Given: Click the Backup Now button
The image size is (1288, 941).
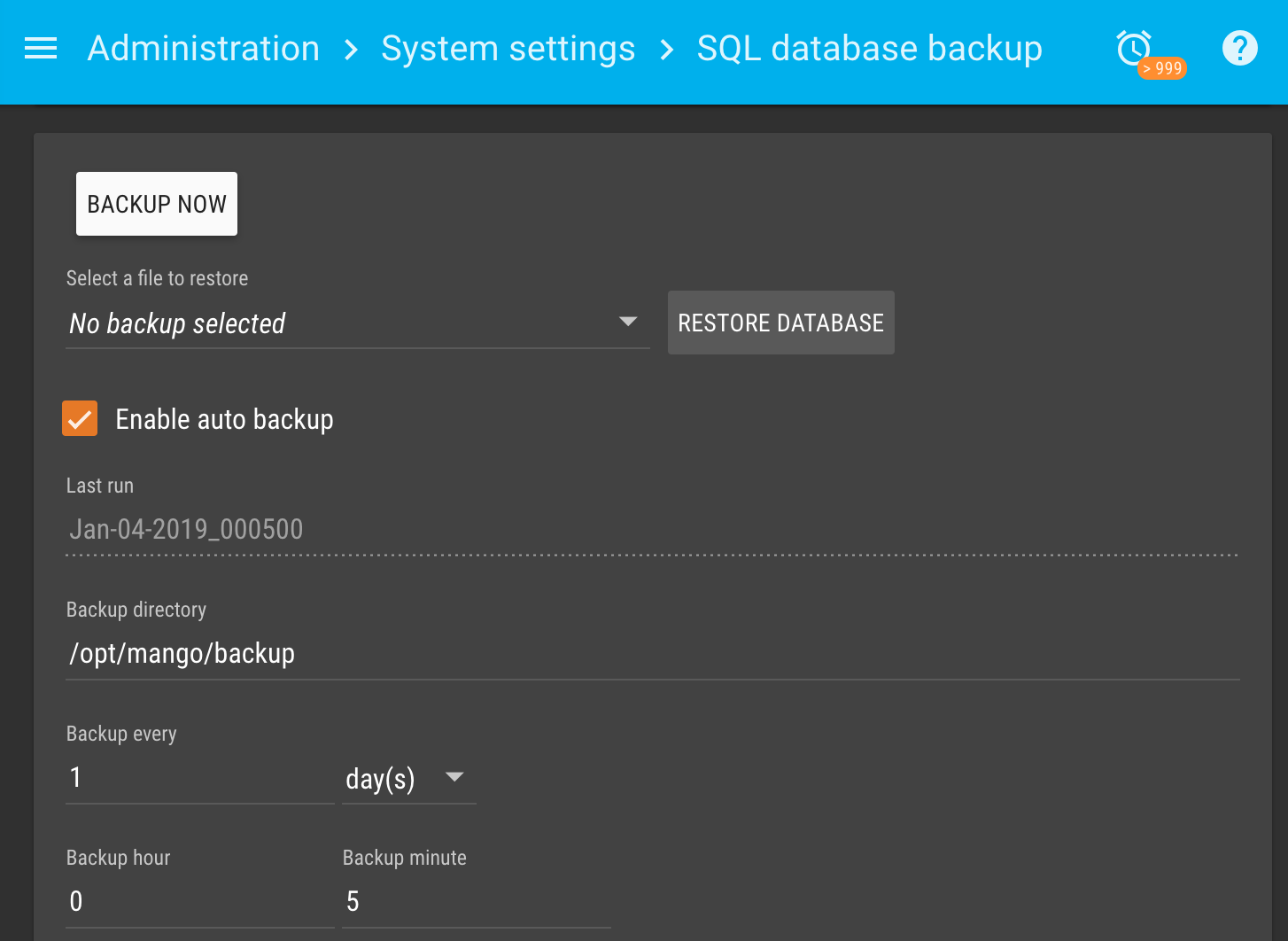Looking at the screenshot, I should tap(157, 204).
